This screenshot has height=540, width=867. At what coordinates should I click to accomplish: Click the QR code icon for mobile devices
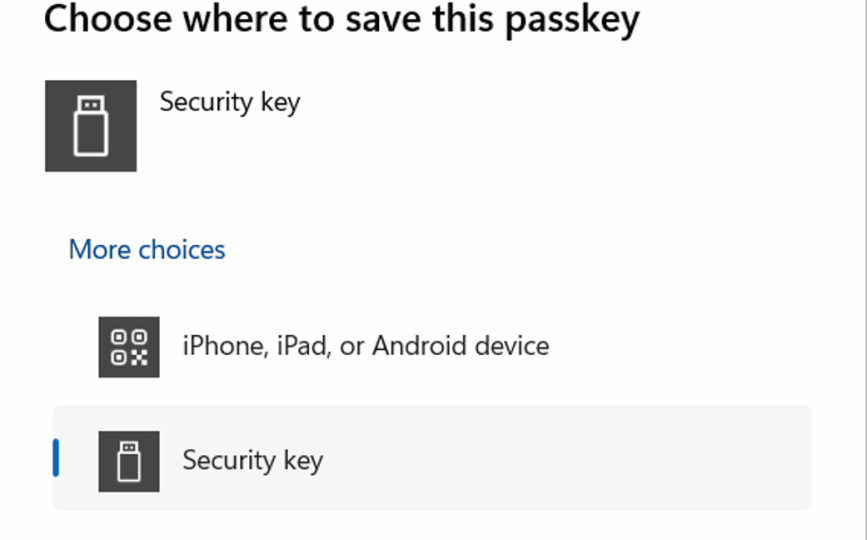(128, 347)
